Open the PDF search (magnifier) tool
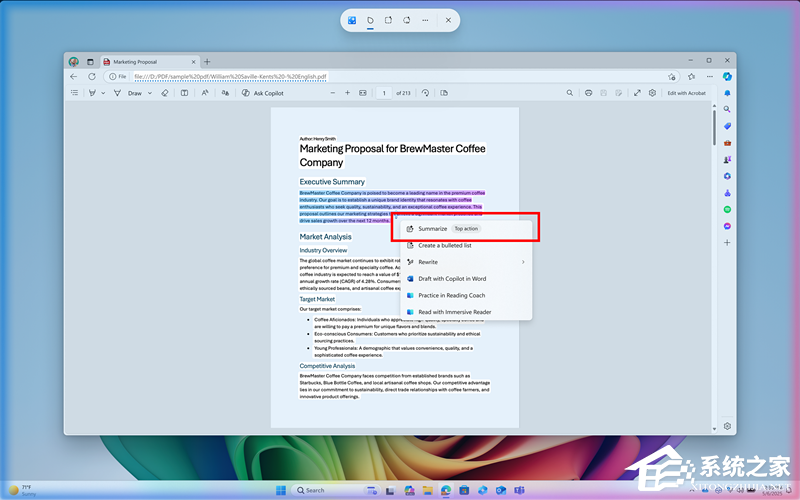 tap(570, 93)
